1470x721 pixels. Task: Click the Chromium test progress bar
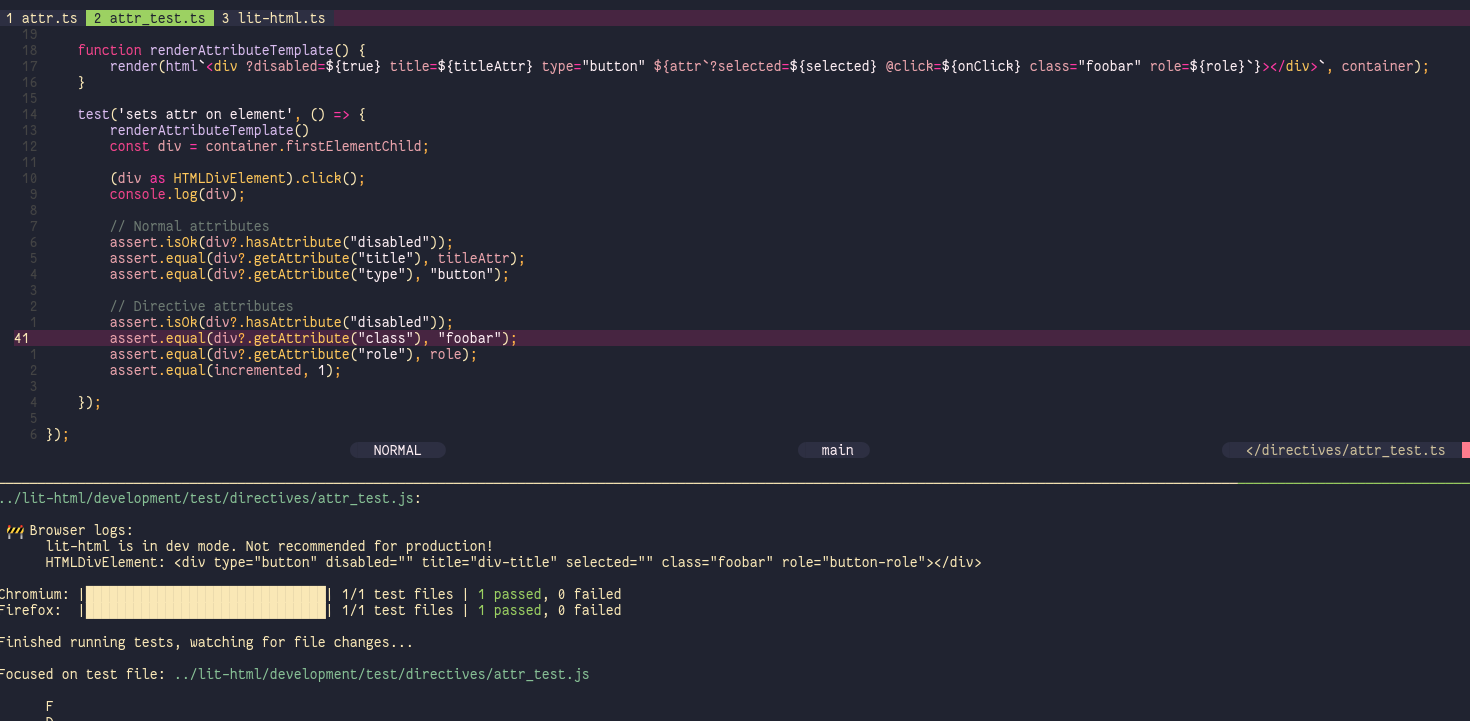pos(206,594)
